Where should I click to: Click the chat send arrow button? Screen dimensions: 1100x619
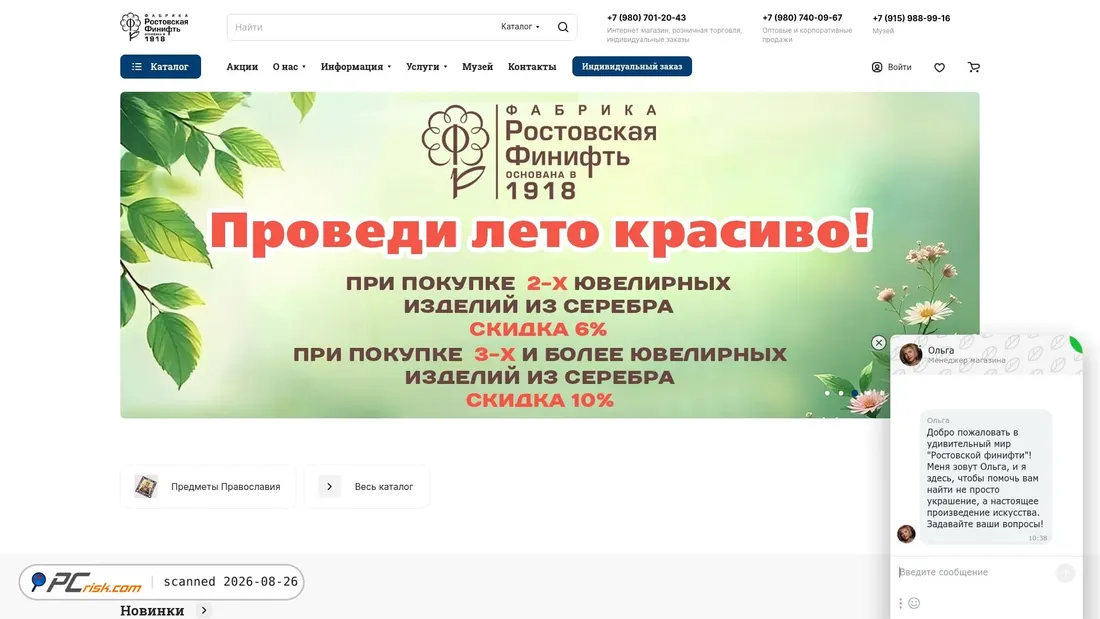1065,573
